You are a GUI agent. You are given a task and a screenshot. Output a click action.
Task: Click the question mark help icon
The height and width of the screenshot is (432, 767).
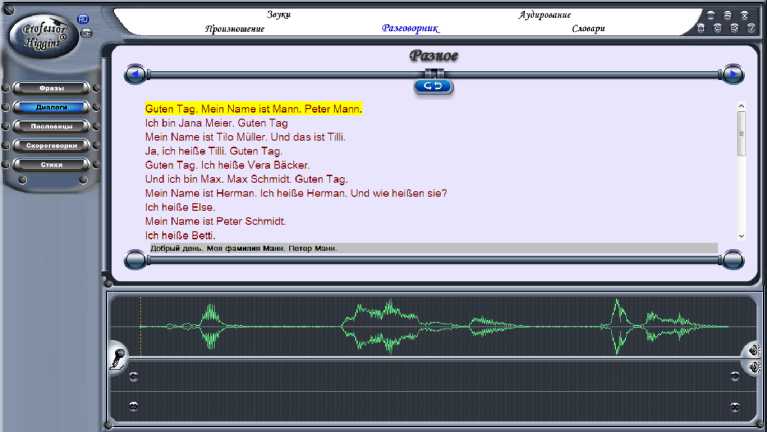click(751, 28)
